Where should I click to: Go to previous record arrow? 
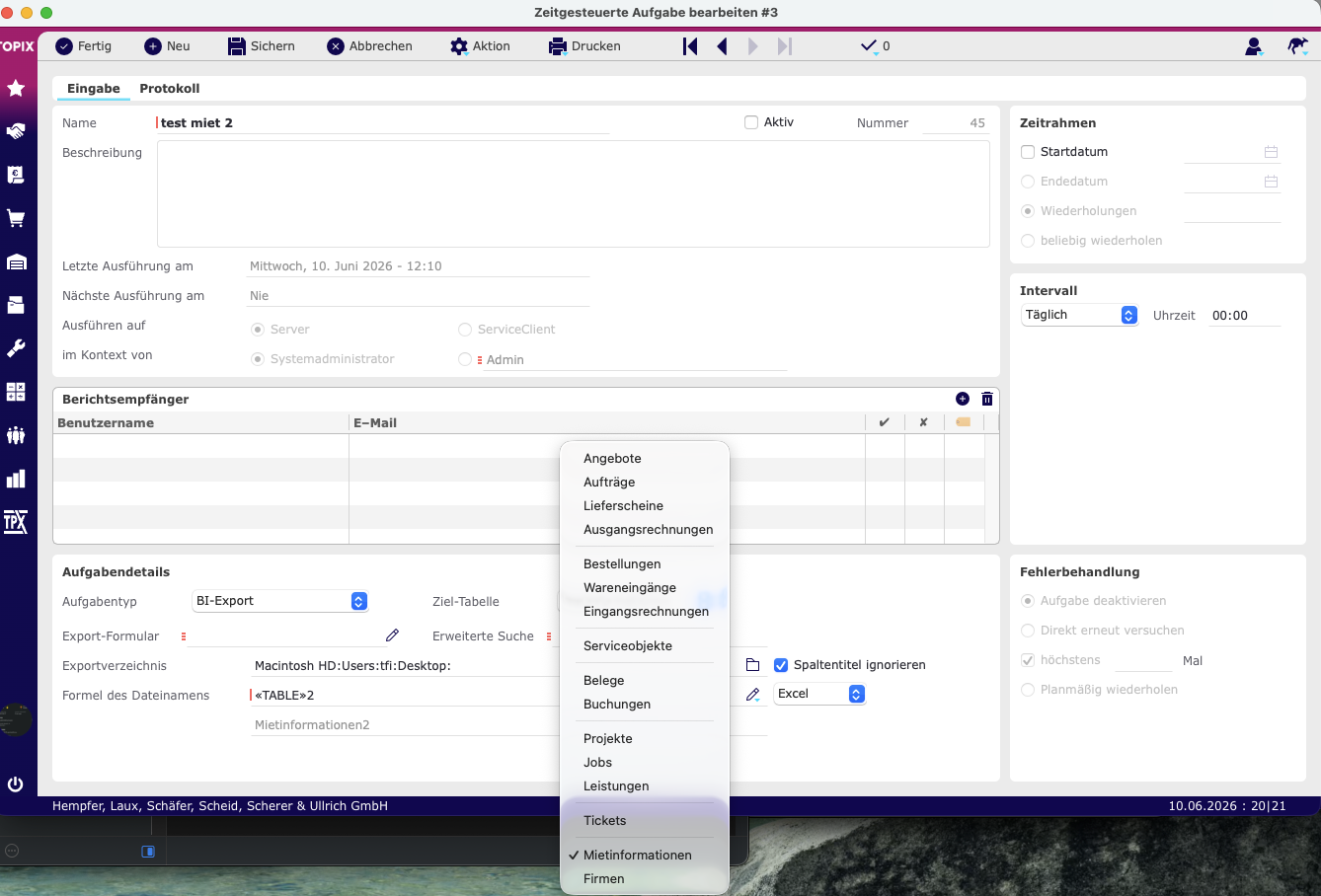[x=722, y=46]
